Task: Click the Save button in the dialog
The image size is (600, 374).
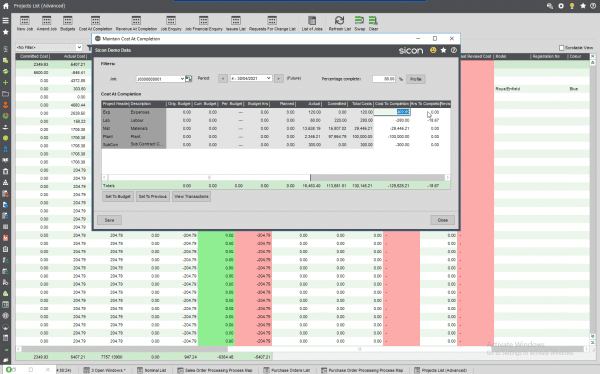Action: click(x=109, y=220)
